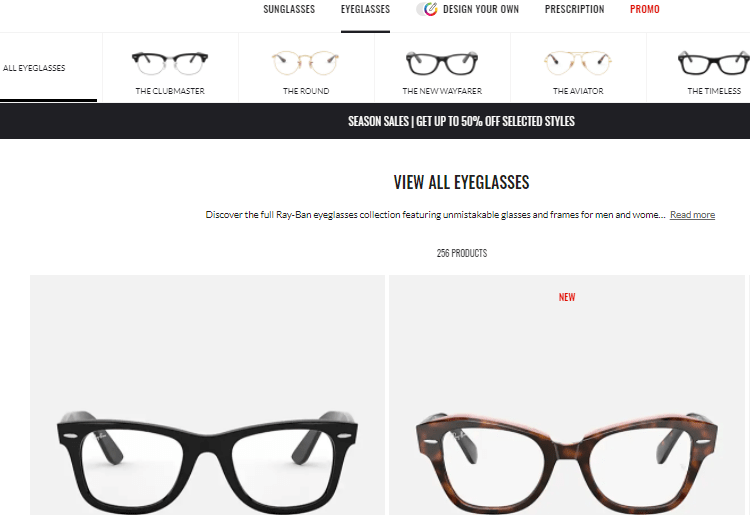750x515 pixels.
Task: Select the Timeless glasses icon
Action: click(x=714, y=63)
